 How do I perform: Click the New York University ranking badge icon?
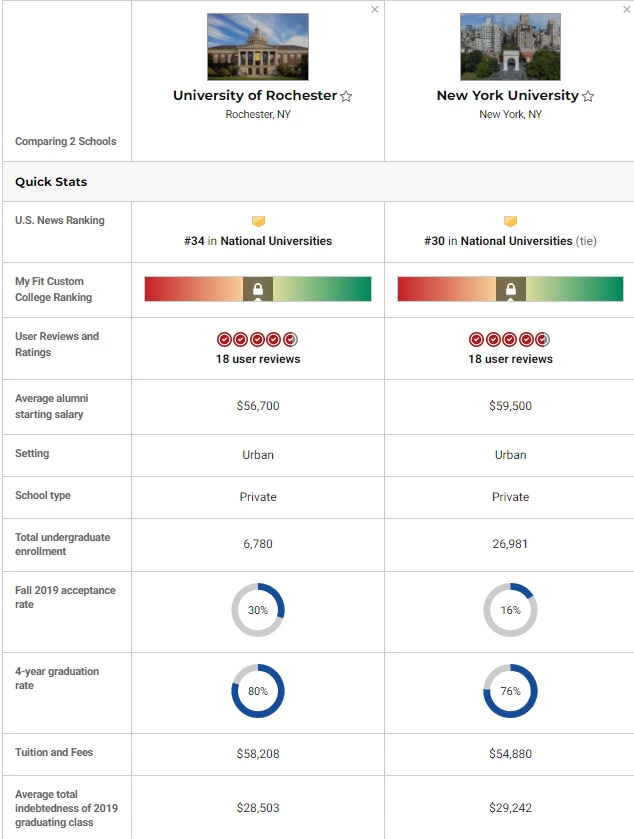click(x=510, y=221)
